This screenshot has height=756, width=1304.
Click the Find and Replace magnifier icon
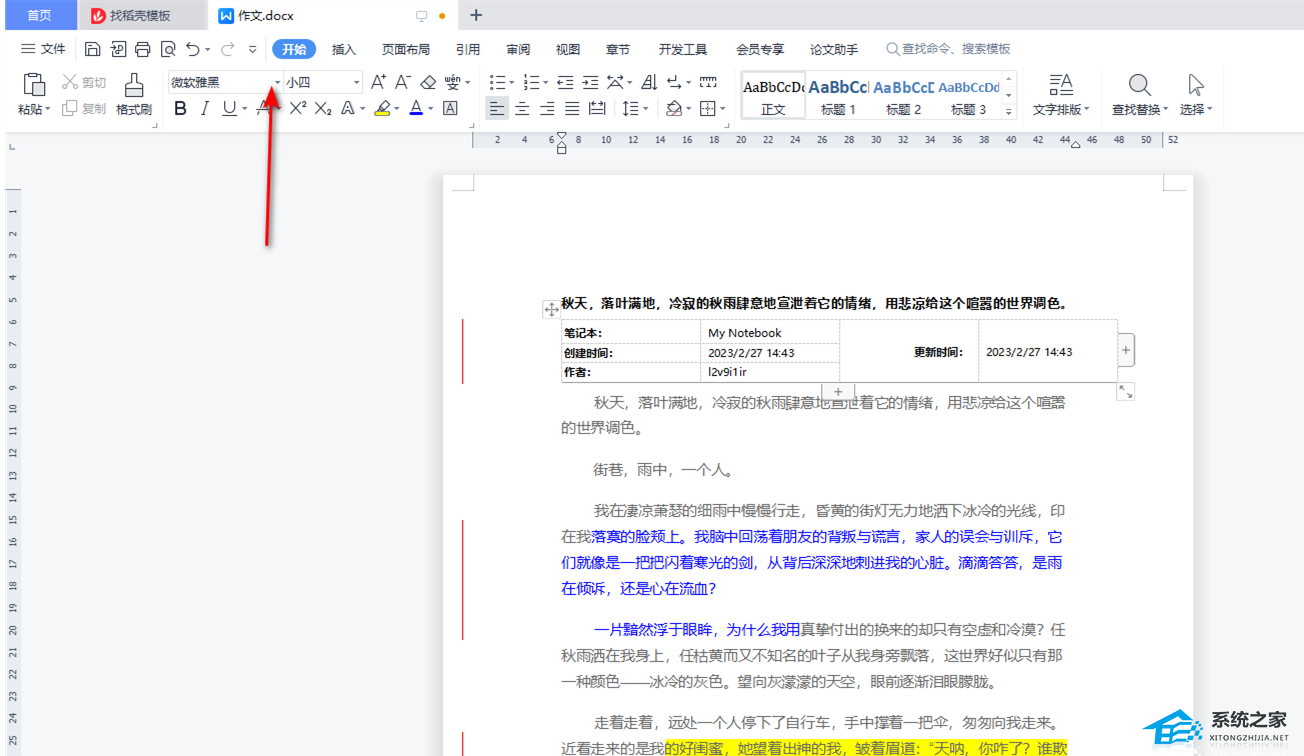(x=1139, y=85)
